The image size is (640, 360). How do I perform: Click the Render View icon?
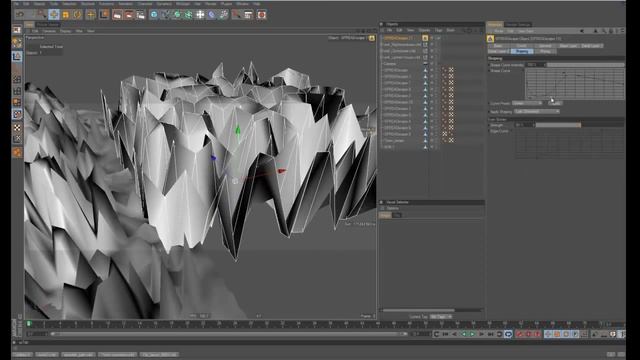117,15
